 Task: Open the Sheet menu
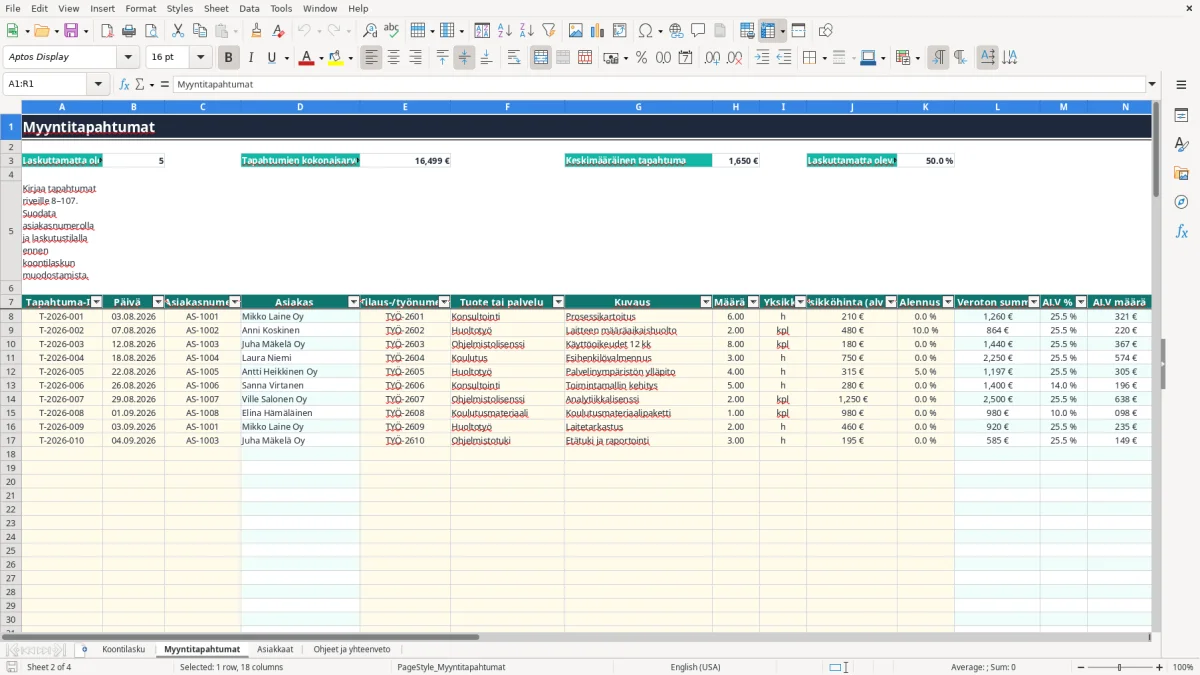pyautogui.click(x=216, y=8)
